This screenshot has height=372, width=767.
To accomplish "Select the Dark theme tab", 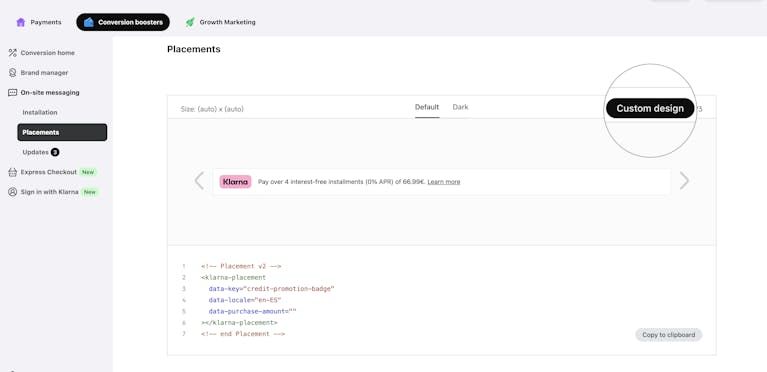I will click(x=460, y=107).
